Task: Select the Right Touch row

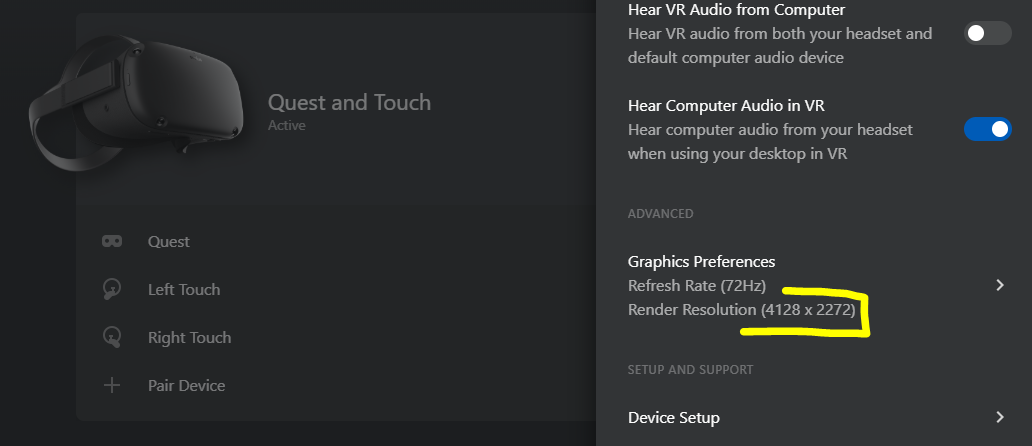Action: (189, 337)
